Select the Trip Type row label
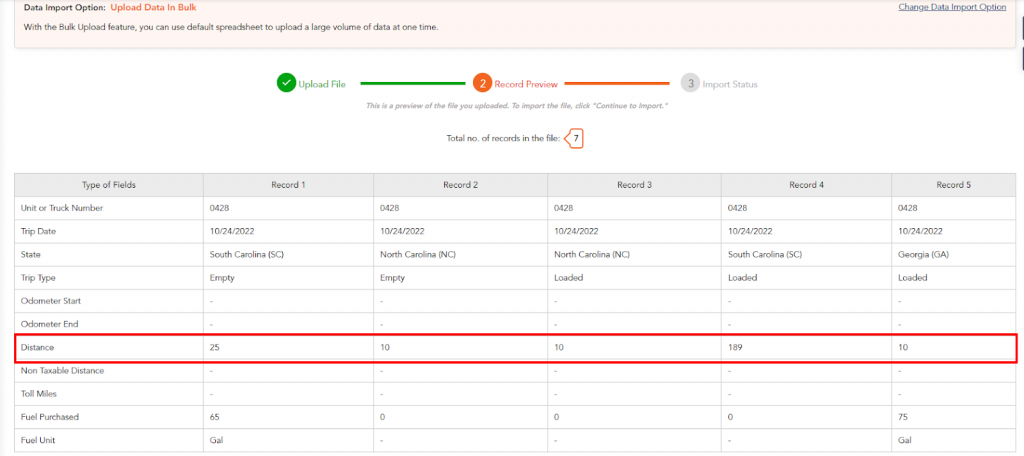The image size is (1024, 456). 40,278
